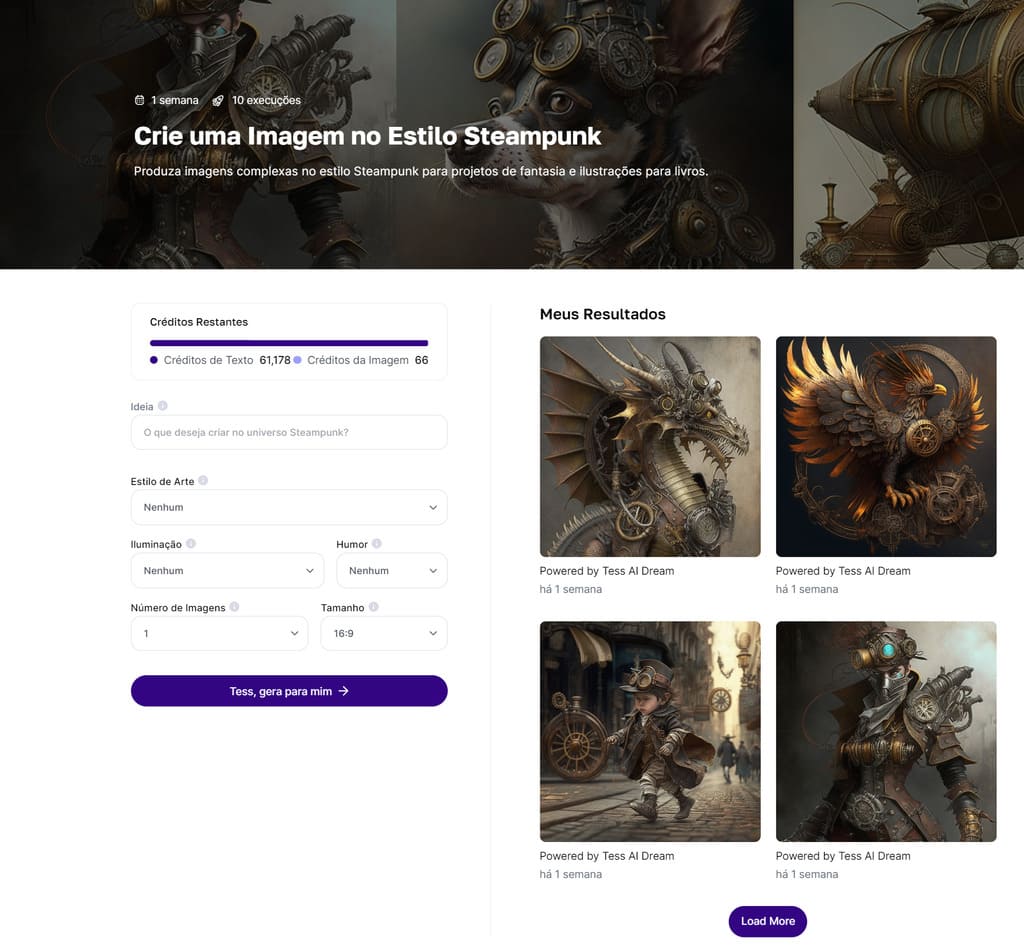Select the Número de Imagens dropdown

pos(219,634)
